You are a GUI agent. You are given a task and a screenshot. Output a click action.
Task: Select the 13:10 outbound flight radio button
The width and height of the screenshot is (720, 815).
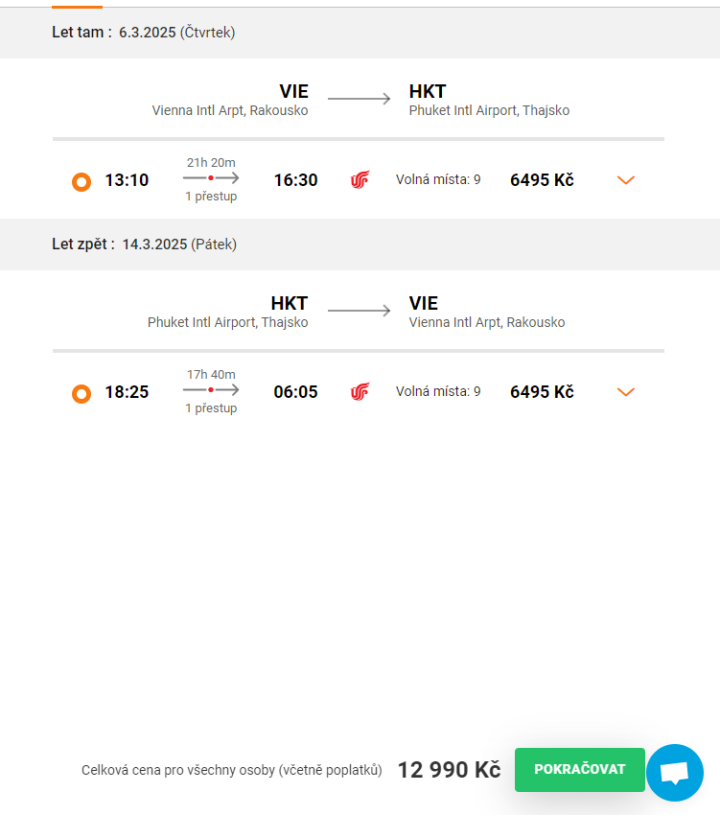[x=82, y=181]
